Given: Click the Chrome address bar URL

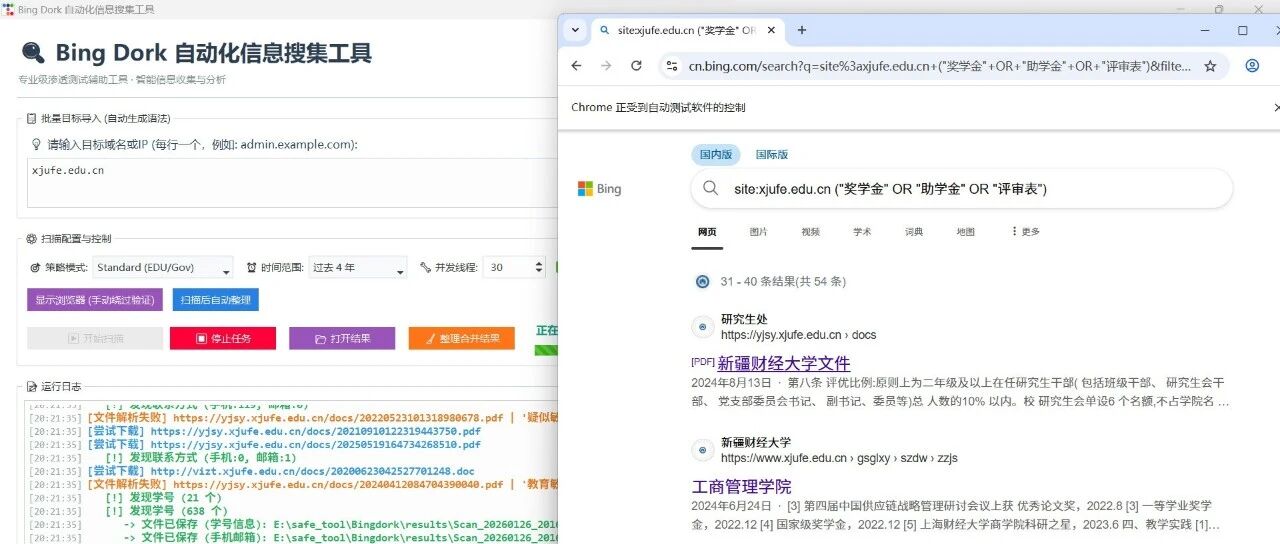Looking at the screenshot, I should (x=940, y=67).
